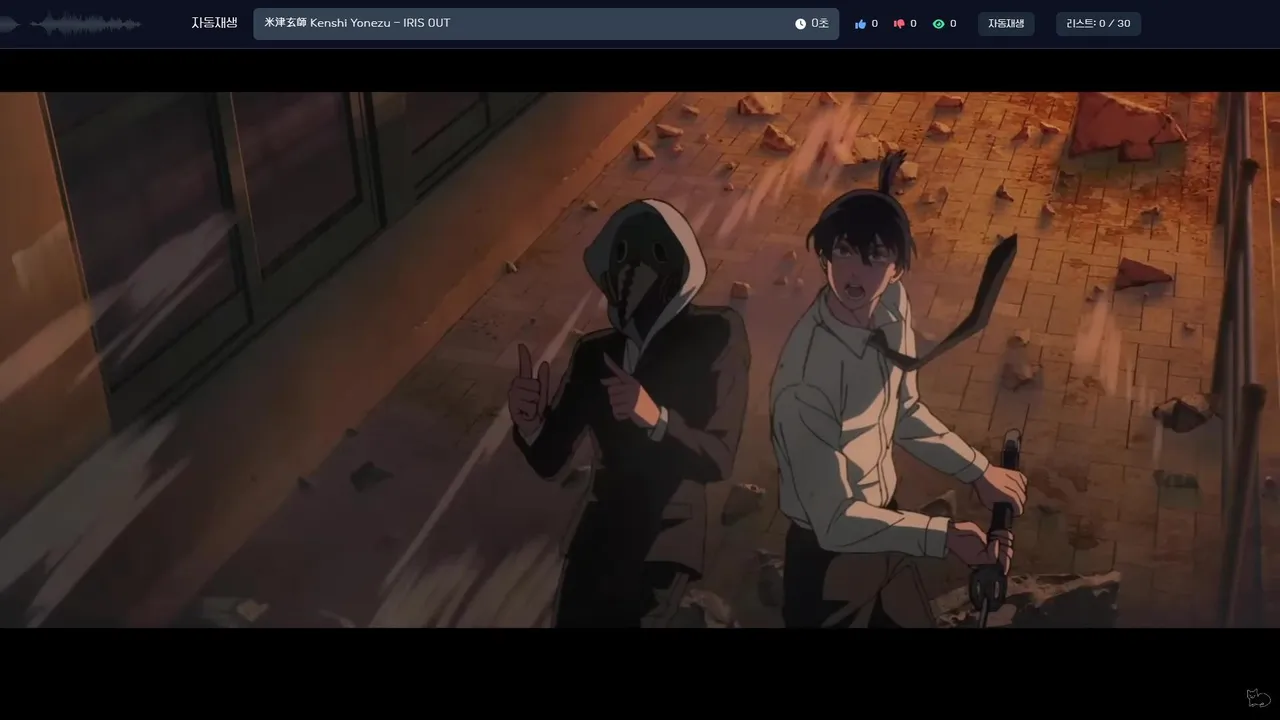Click the 자동재생 label left of title
This screenshot has height=720, width=1280.
[x=215, y=23]
